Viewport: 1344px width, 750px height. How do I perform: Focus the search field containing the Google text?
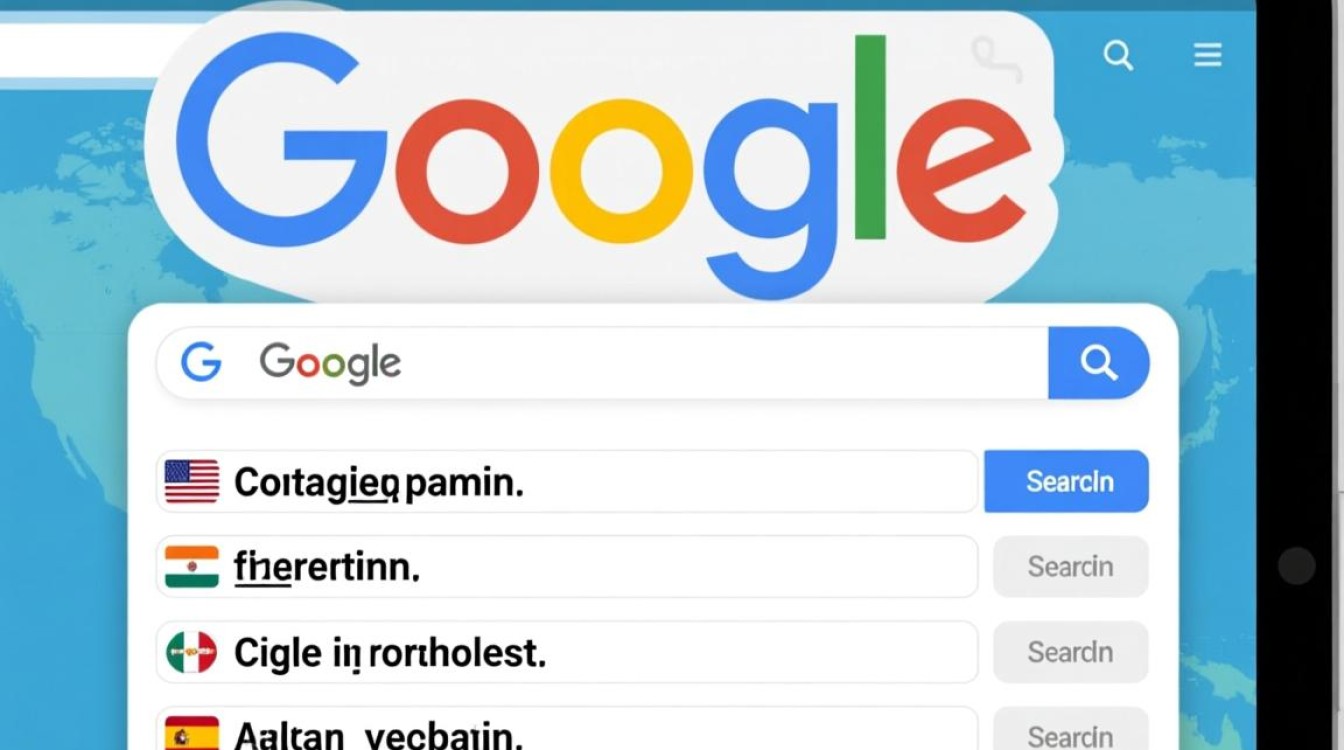(x=640, y=362)
